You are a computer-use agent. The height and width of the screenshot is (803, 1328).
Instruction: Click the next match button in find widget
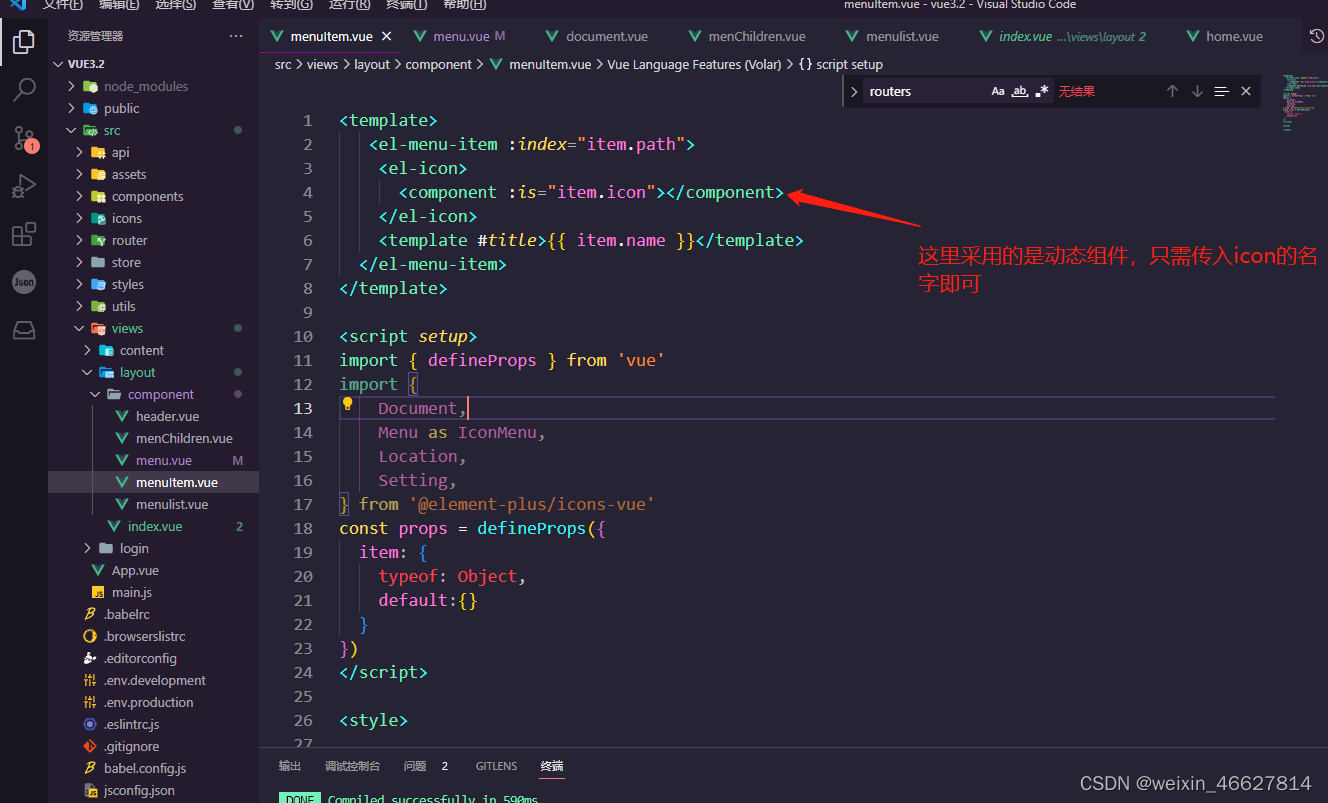1197,91
